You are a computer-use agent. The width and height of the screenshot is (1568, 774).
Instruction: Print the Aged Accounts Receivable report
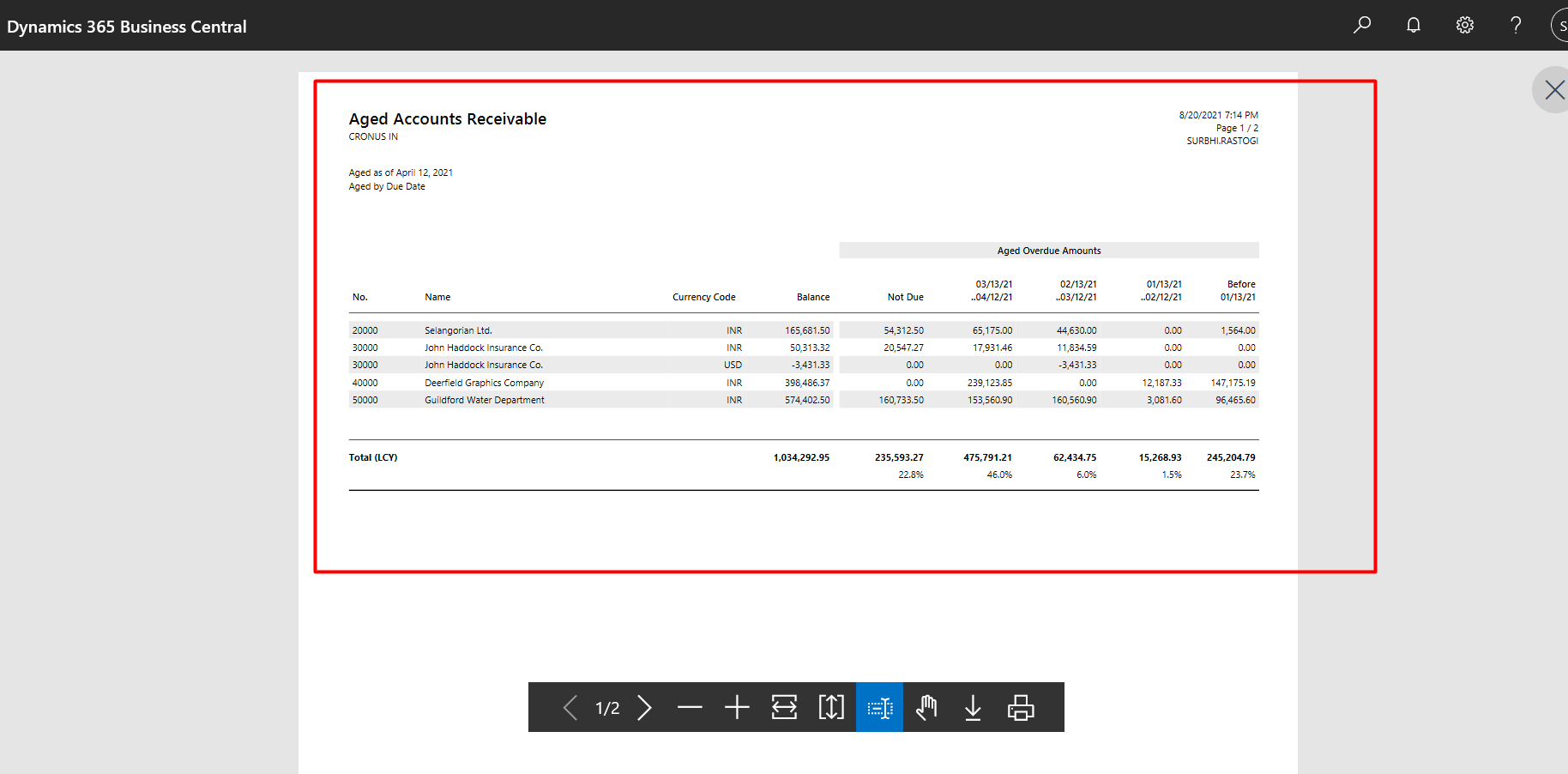coord(1020,707)
